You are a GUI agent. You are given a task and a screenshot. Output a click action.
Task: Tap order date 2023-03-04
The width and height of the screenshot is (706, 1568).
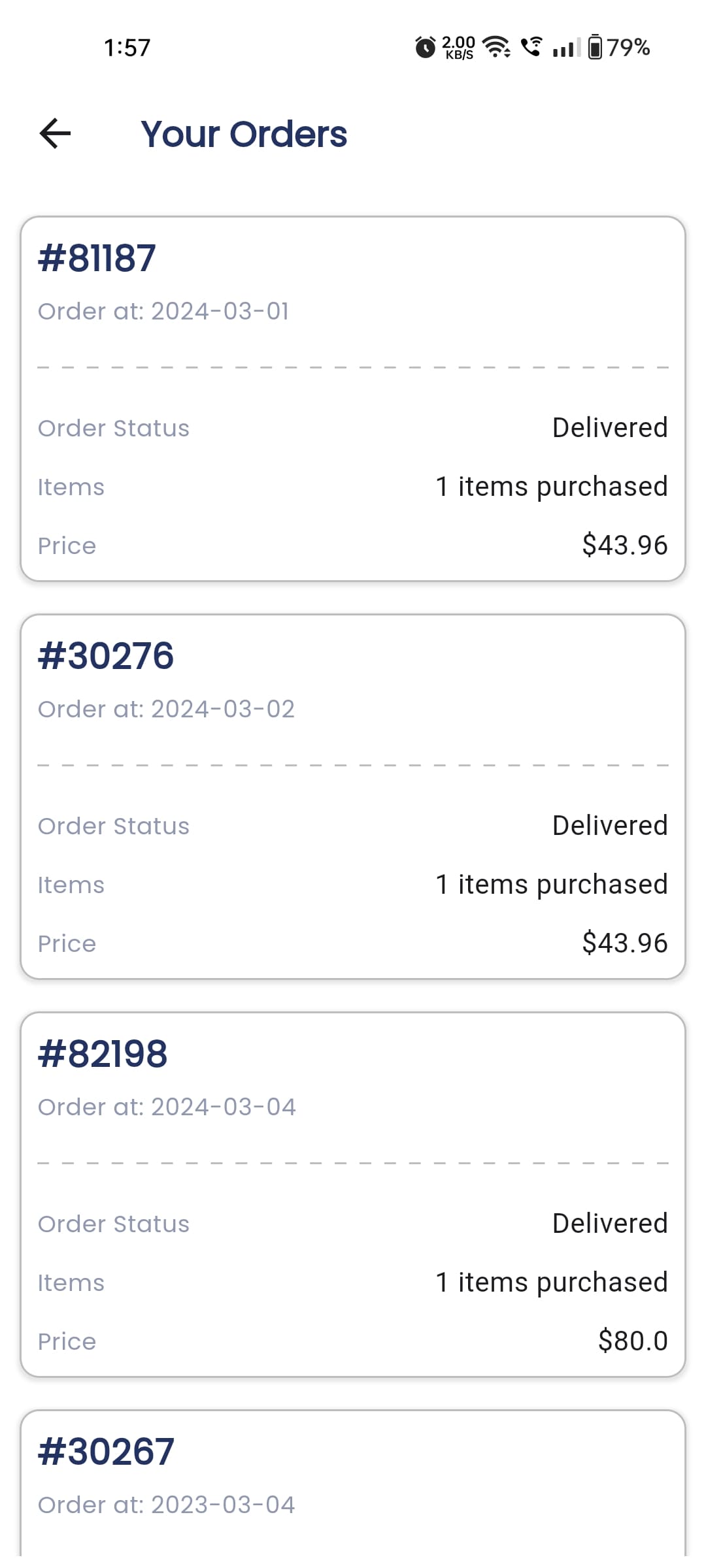pyautogui.click(x=166, y=1505)
